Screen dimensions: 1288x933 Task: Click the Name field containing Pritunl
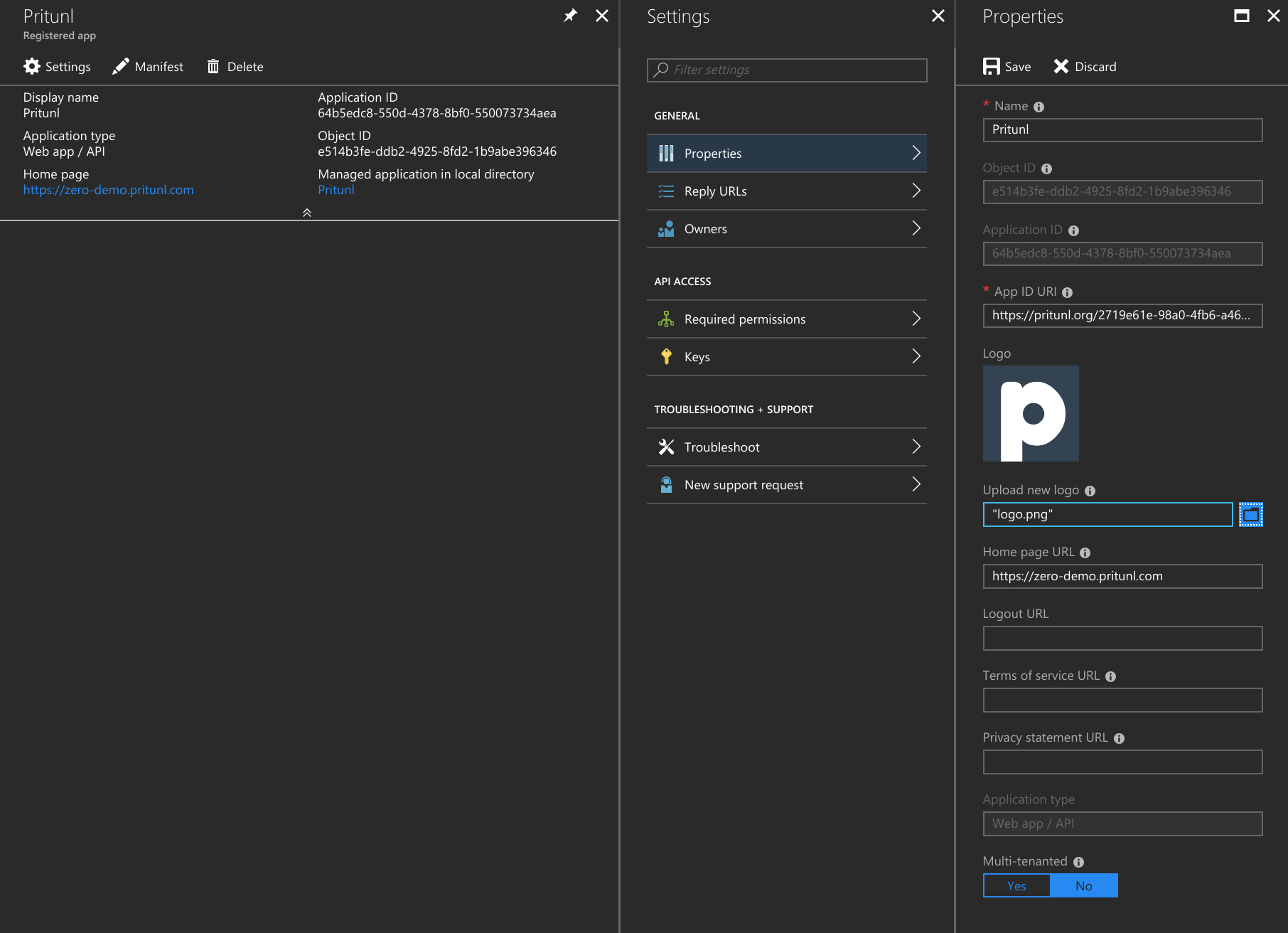click(1122, 129)
